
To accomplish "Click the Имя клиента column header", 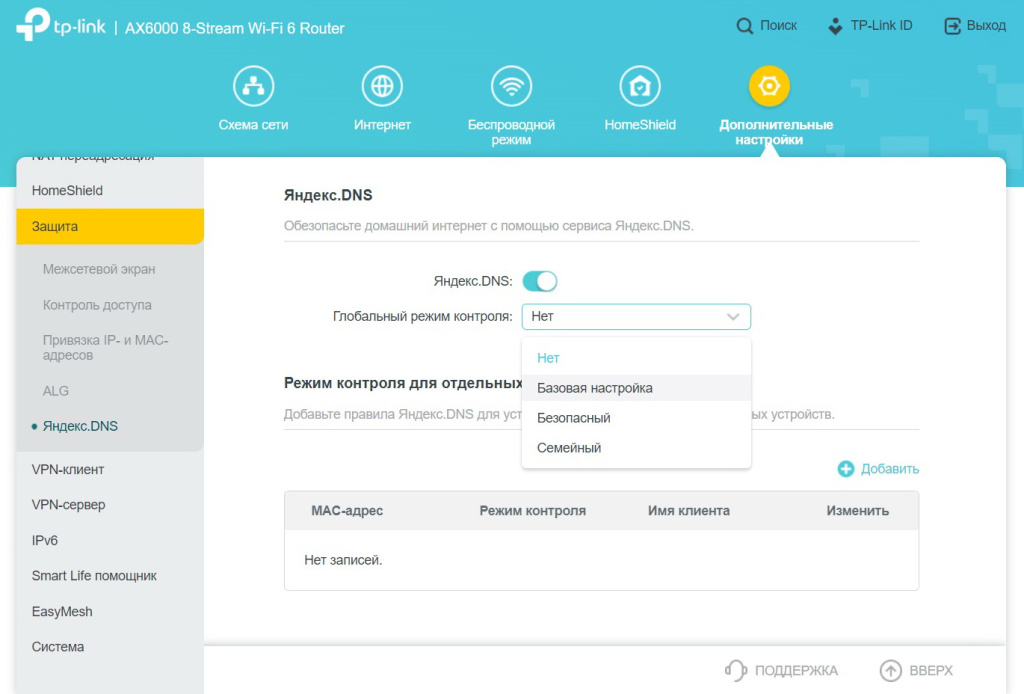I will click(x=689, y=511).
